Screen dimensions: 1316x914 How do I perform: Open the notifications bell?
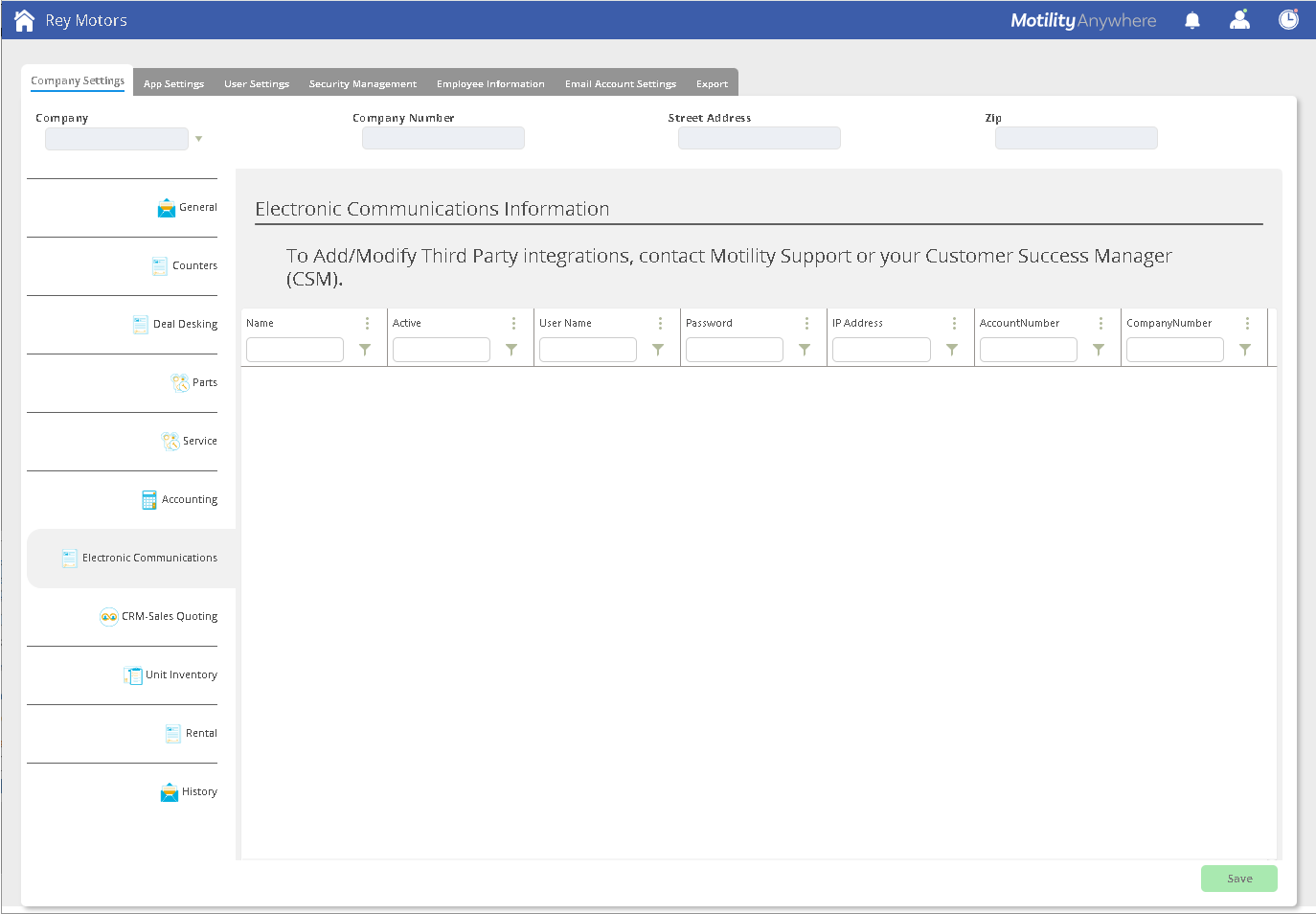pyautogui.click(x=1192, y=20)
